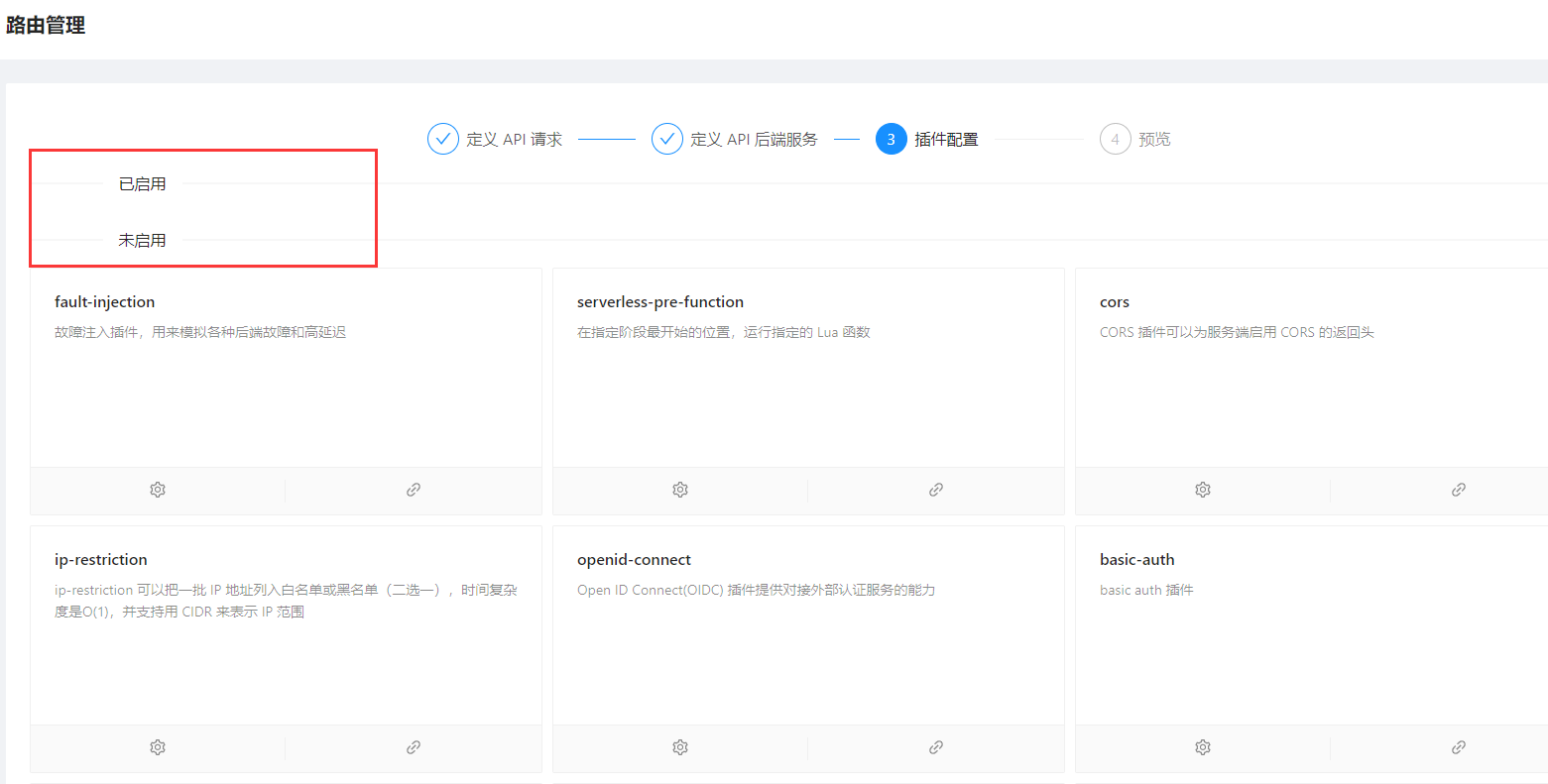Image resolution: width=1548 pixels, height=784 pixels.
Task: Click the ip-restriction description text
Action: coord(287,602)
